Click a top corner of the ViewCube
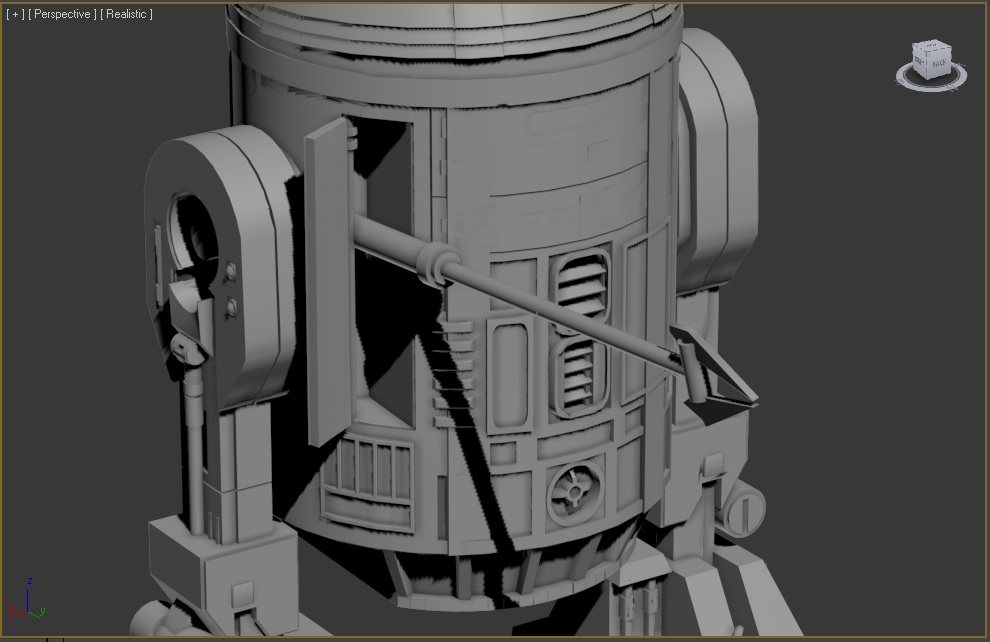 (x=912, y=45)
